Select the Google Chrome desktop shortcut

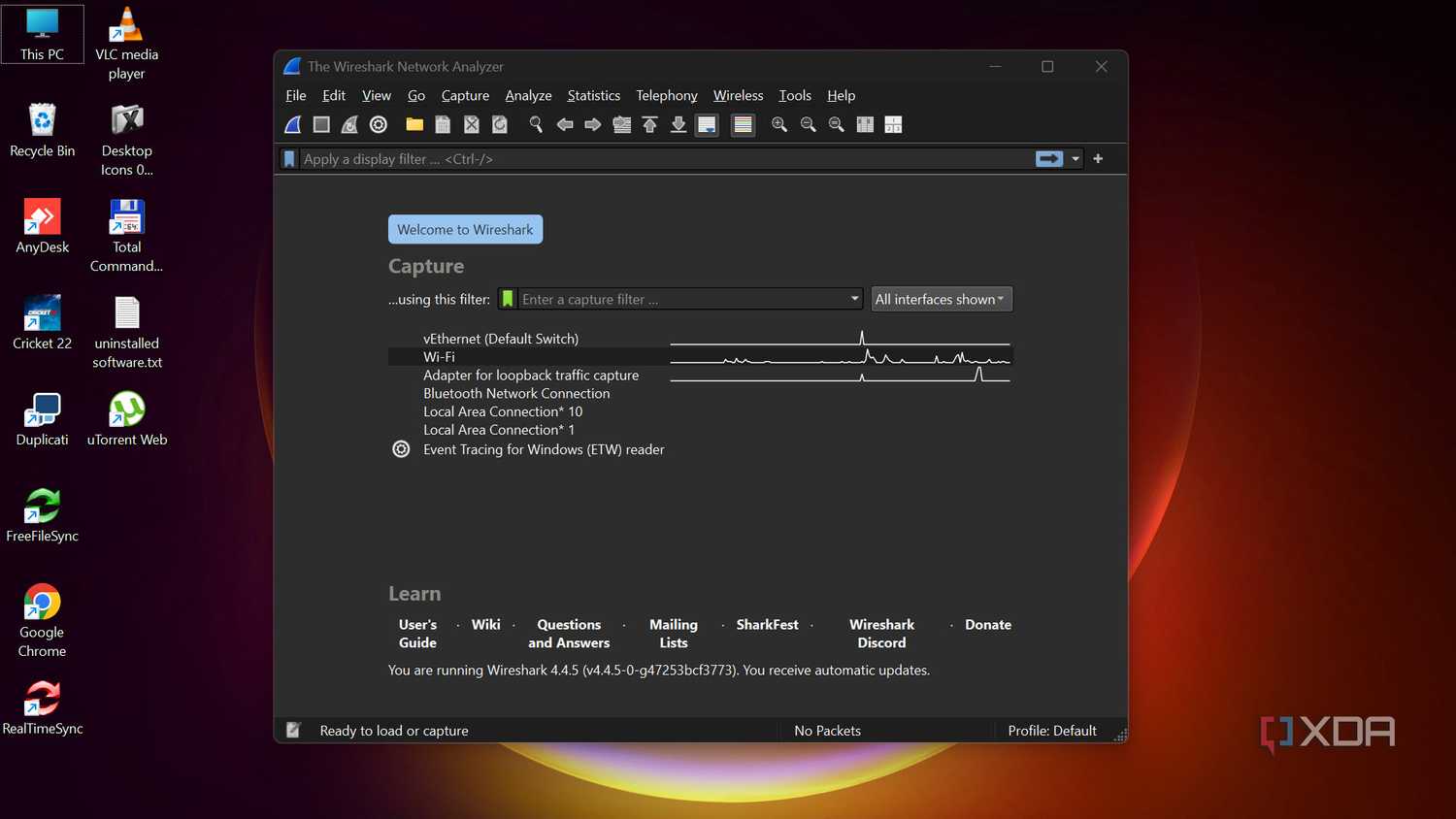pos(42,621)
